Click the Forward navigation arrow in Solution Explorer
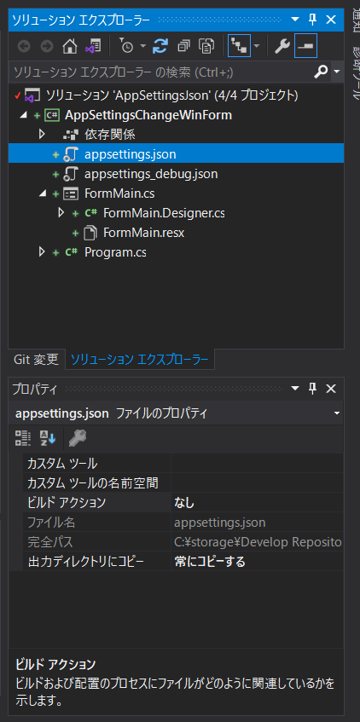This screenshot has width=360, height=722. coord(46,46)
